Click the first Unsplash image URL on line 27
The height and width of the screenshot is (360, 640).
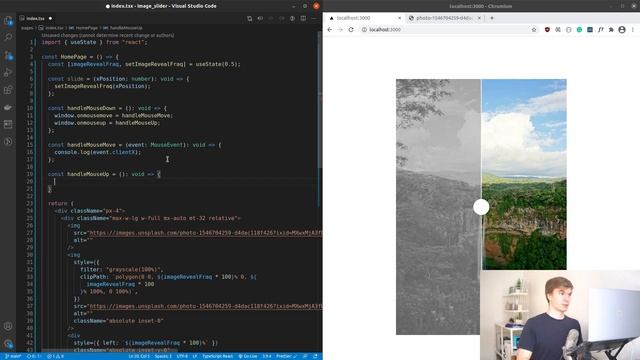(x=205, y=233)
